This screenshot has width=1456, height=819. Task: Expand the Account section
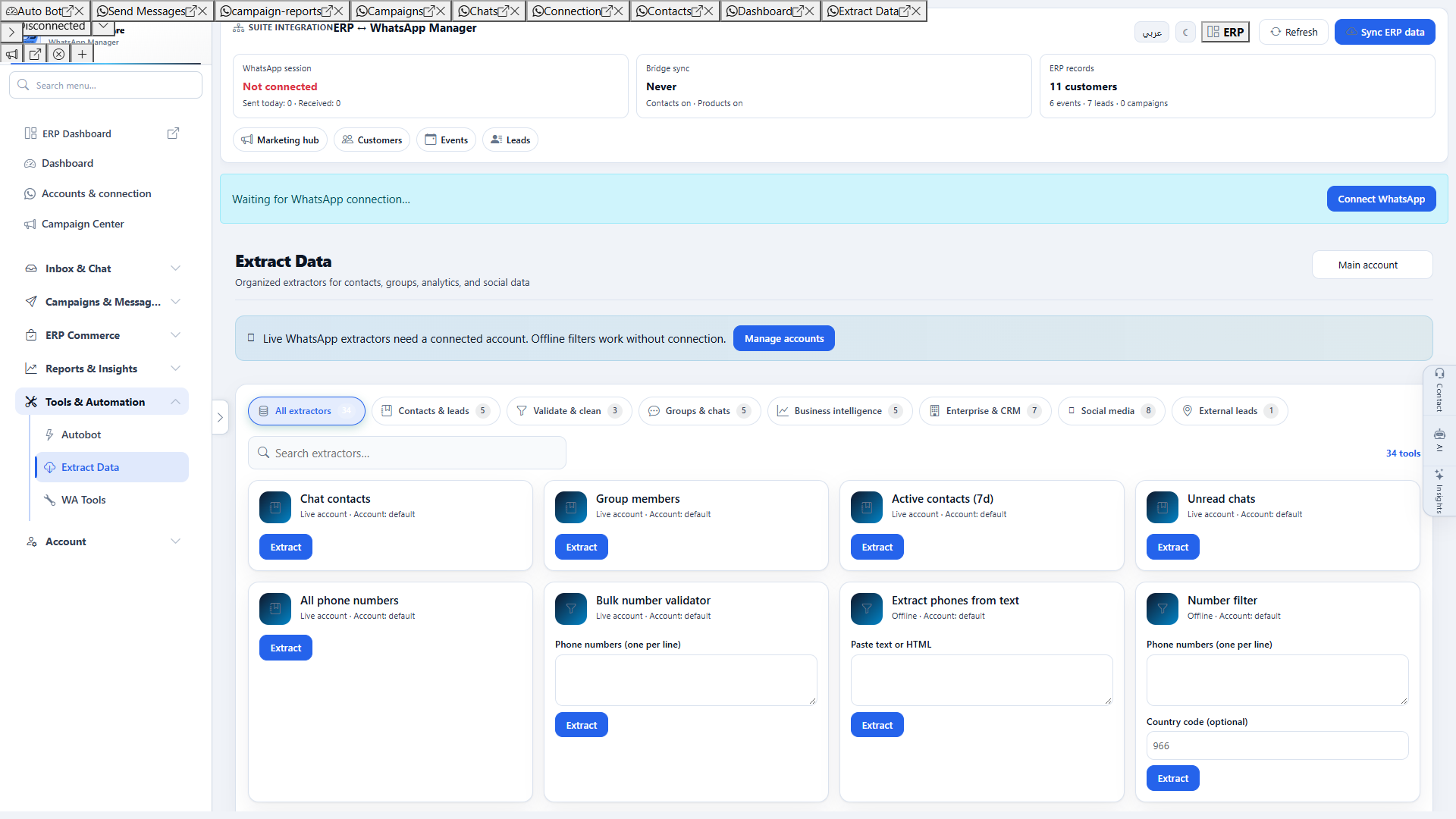click(102, 541)
